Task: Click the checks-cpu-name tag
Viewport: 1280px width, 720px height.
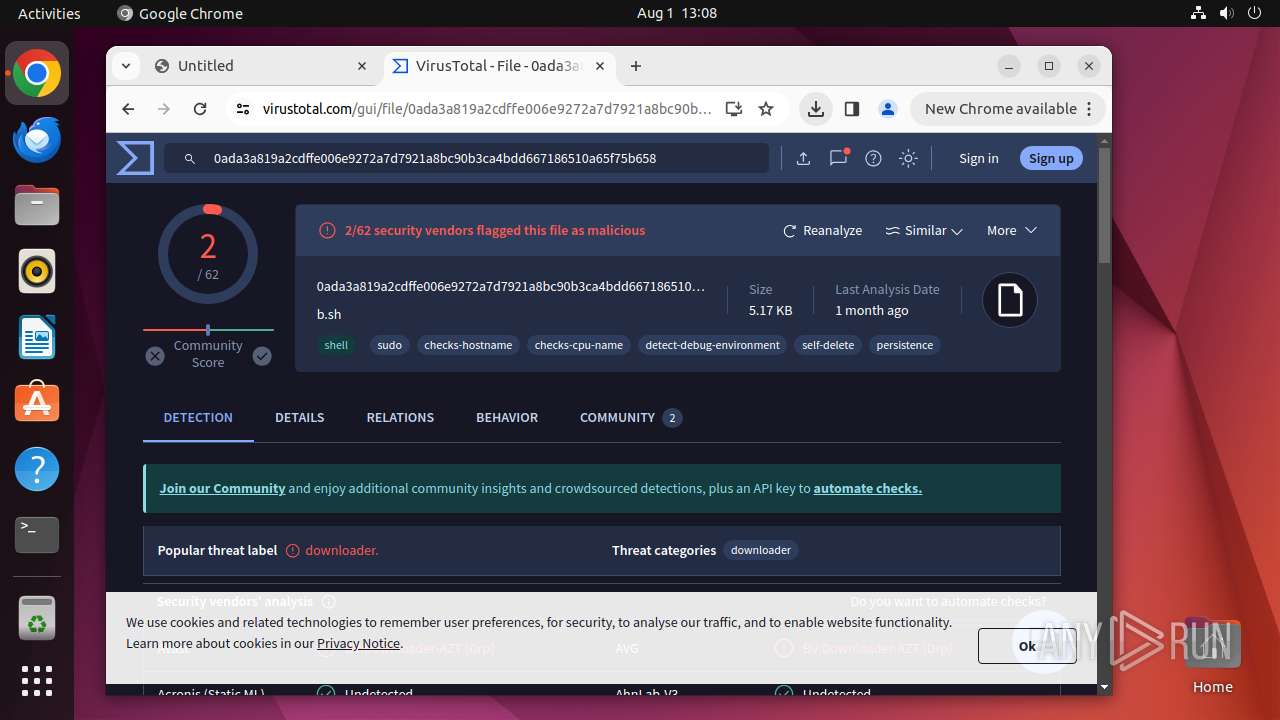Action: coord(579,345)
